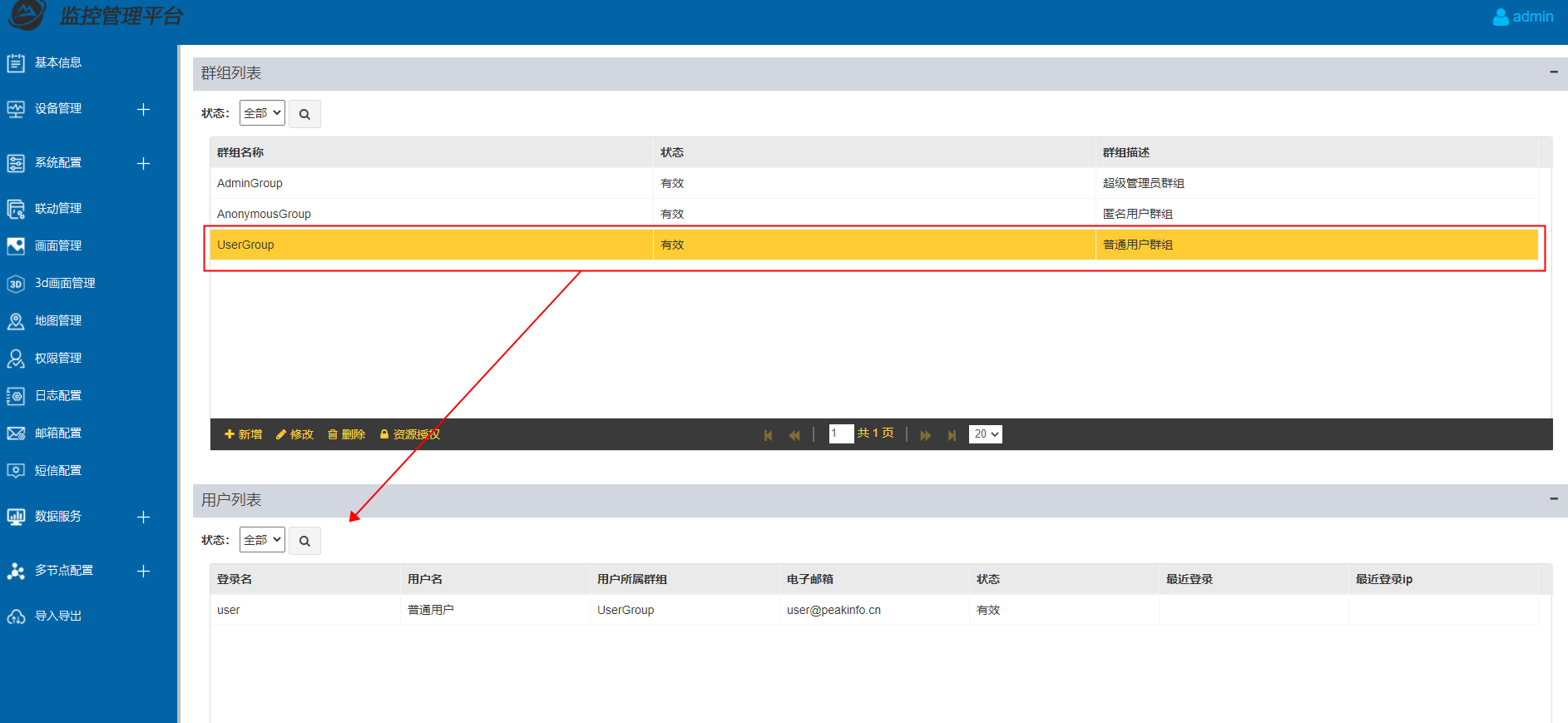This screenshot has width=1568, height=723.
Task: Open 画面管理 menu item
Action: (x=58, y=245)
